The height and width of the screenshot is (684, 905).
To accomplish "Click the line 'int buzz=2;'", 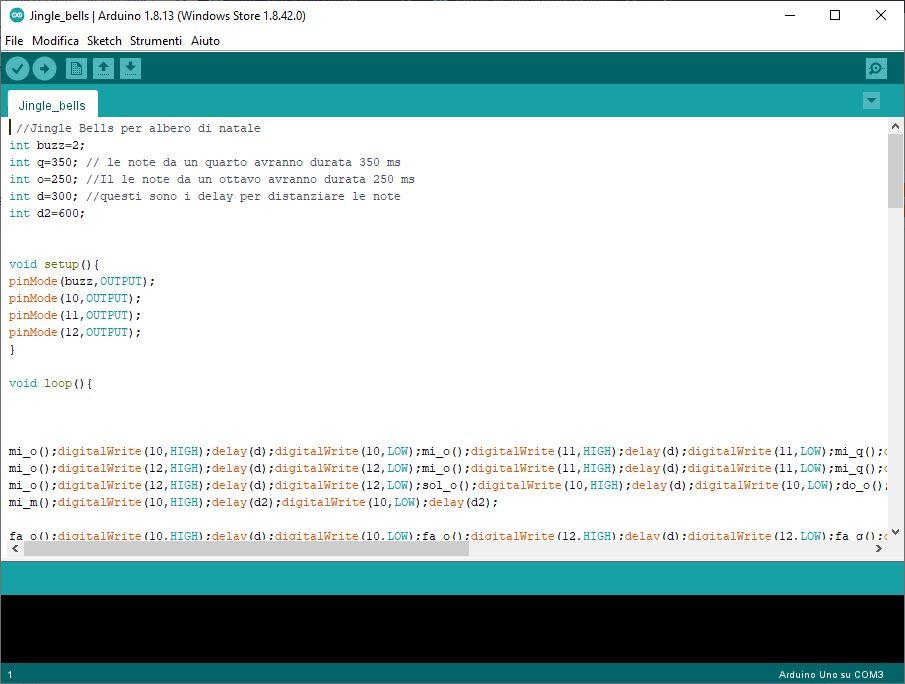I will click(47, 145).
